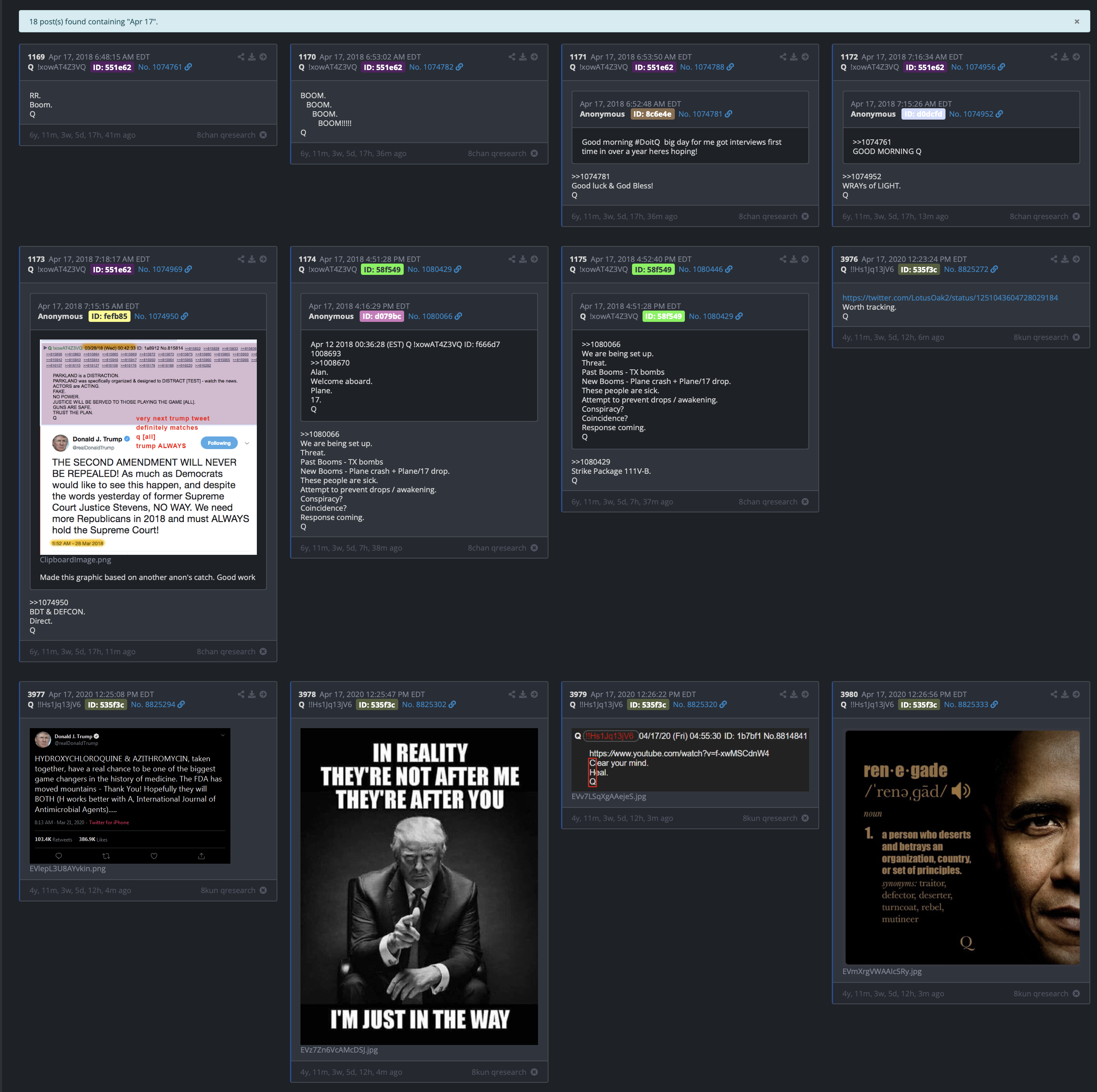The height and width of the screenshot is (1092, 1097).
Task: Download post 3980
Action: point(1065,694)
